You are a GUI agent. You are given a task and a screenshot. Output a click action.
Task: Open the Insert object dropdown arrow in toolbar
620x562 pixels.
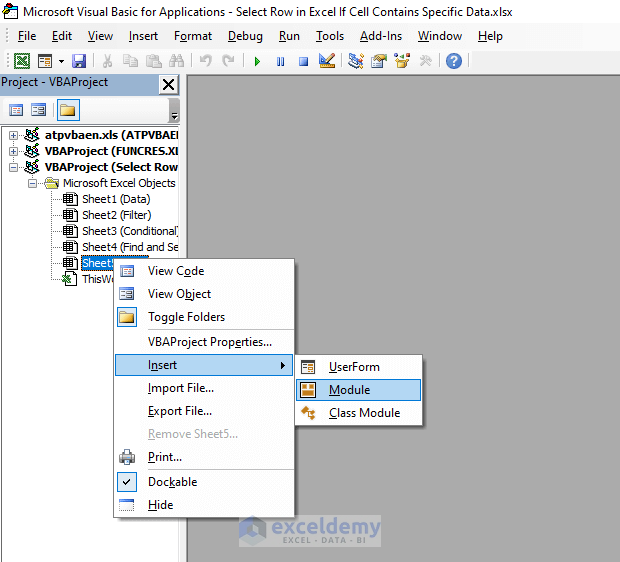[61, 61]
